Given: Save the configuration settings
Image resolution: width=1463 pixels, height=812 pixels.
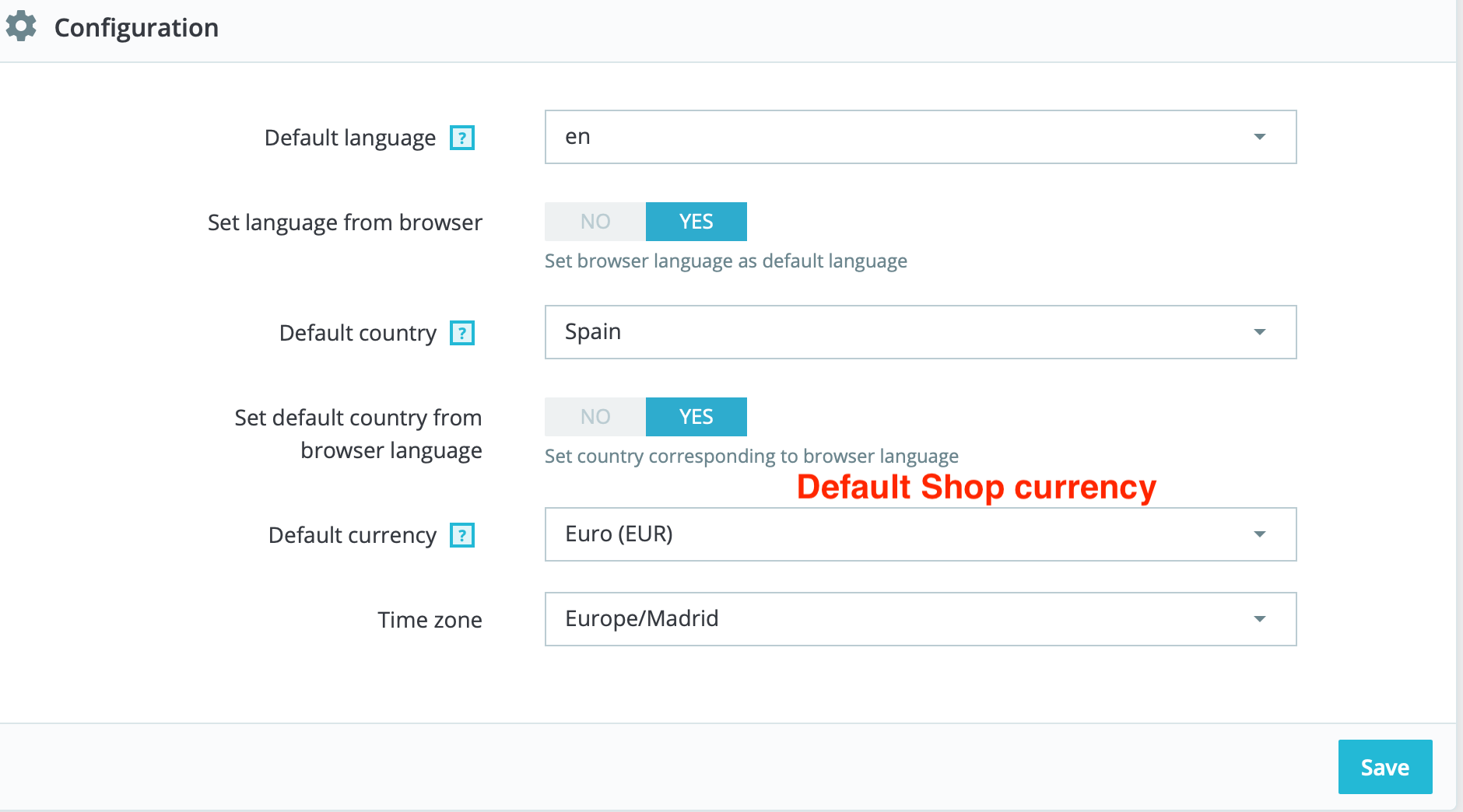Looking at the screenshot, I should (x=1384, y=767).
